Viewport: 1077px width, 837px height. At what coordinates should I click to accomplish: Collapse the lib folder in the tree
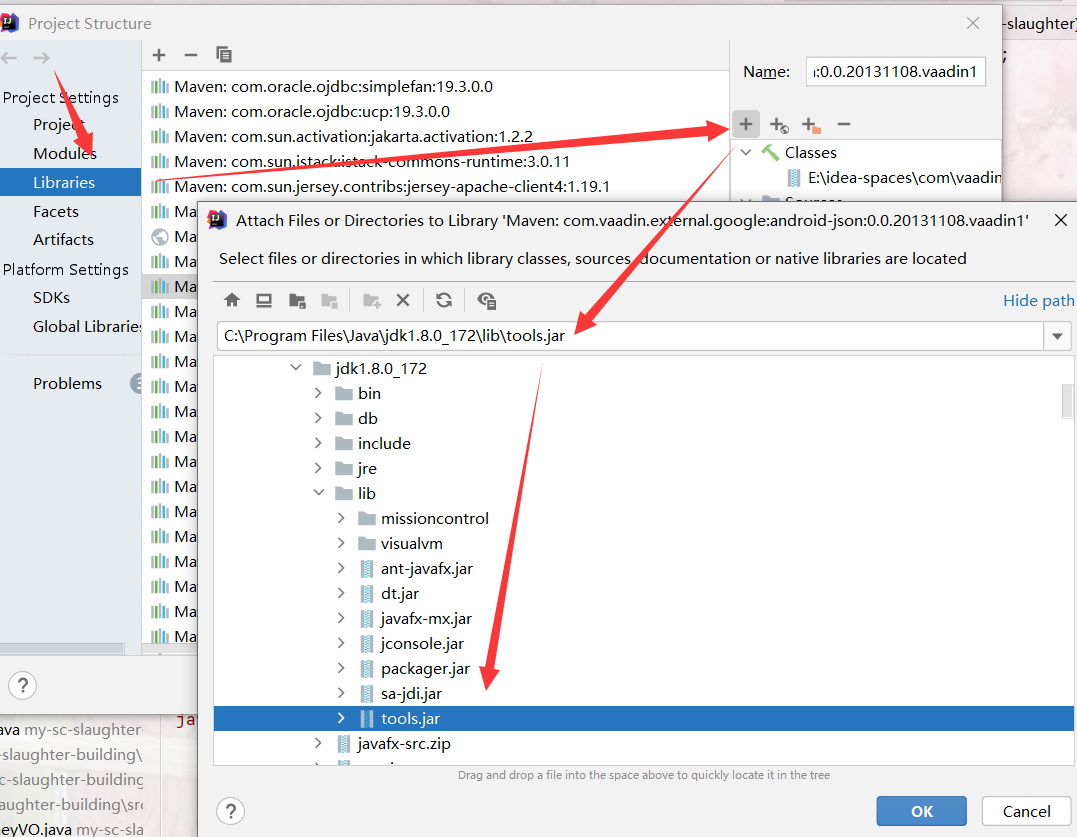[319, 493]
